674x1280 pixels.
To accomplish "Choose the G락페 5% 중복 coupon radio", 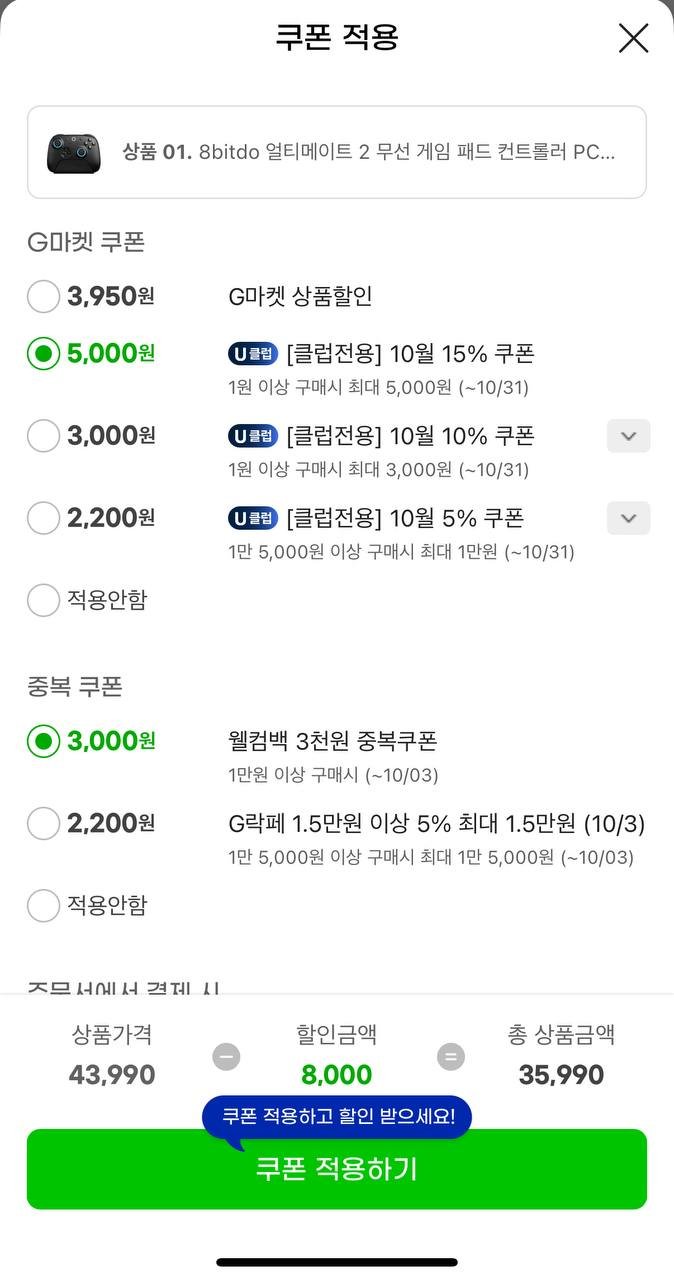I will tap(44, 824).
